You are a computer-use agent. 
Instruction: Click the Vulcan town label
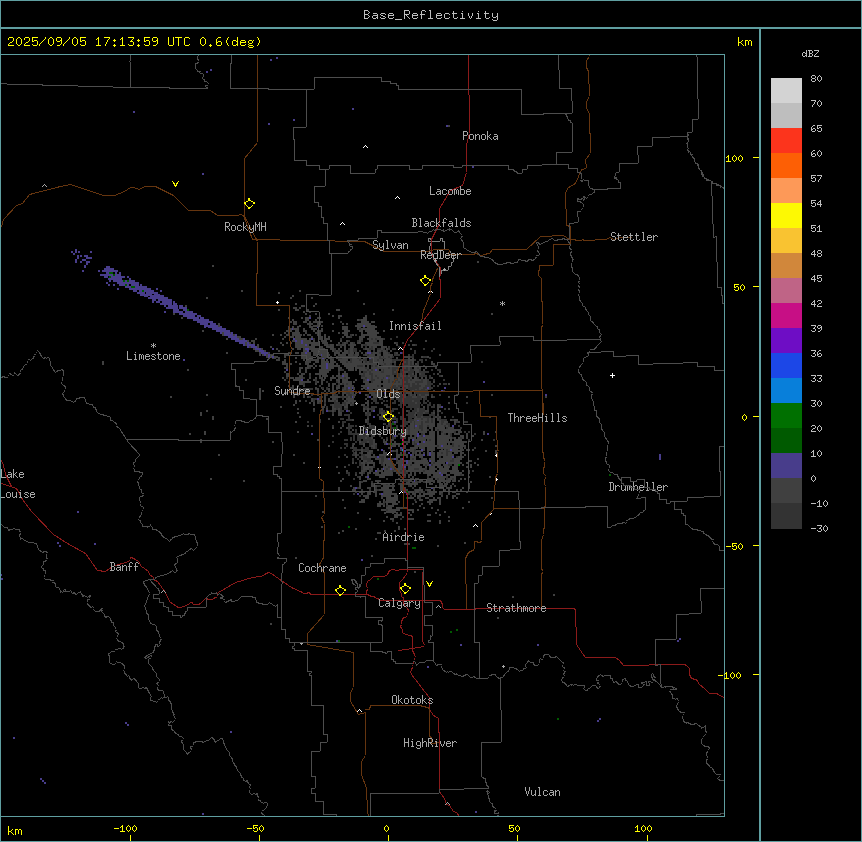pyautogui.click(x=543, y=792)
